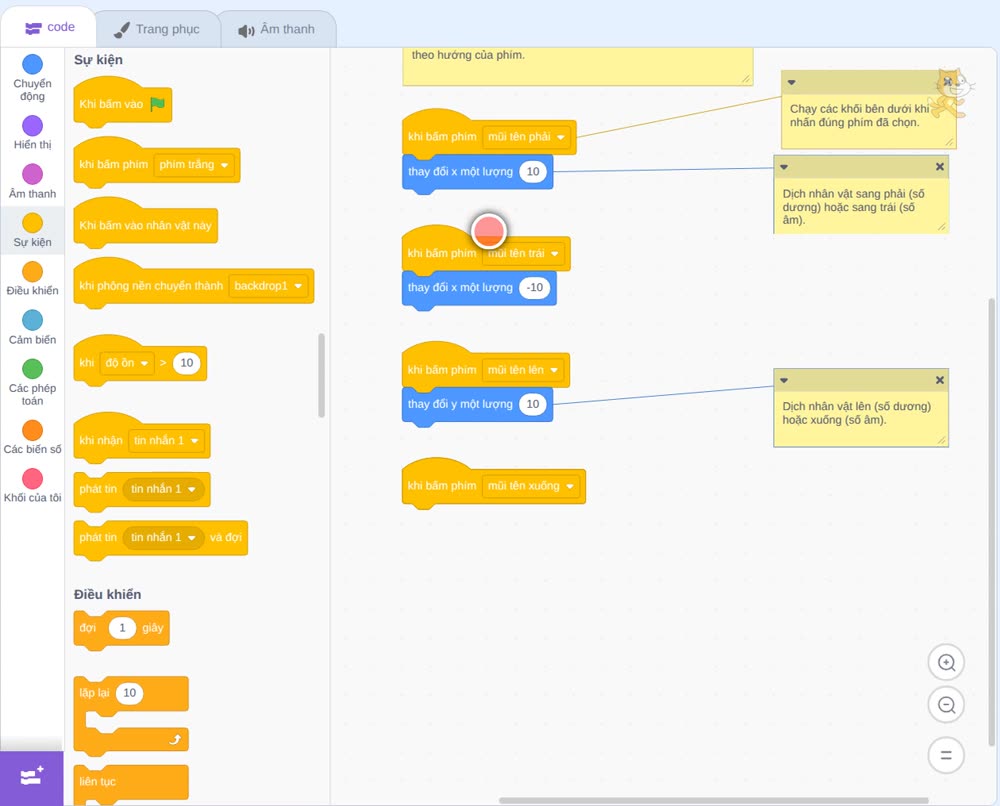
Task: Open the backdrop1 dropdown in the palette
Action: tap(268, 286)
